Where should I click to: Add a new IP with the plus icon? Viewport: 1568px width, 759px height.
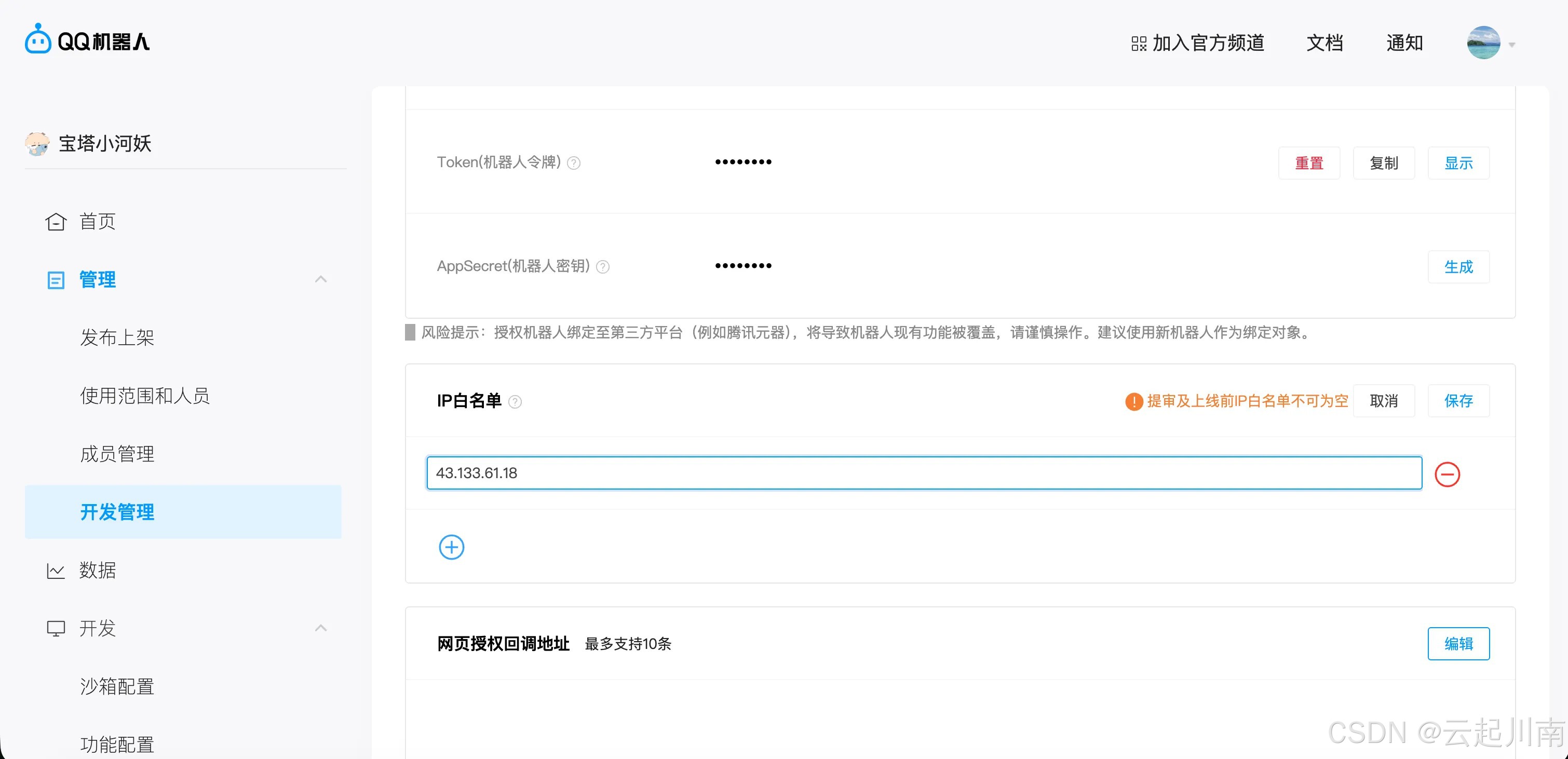451,547
